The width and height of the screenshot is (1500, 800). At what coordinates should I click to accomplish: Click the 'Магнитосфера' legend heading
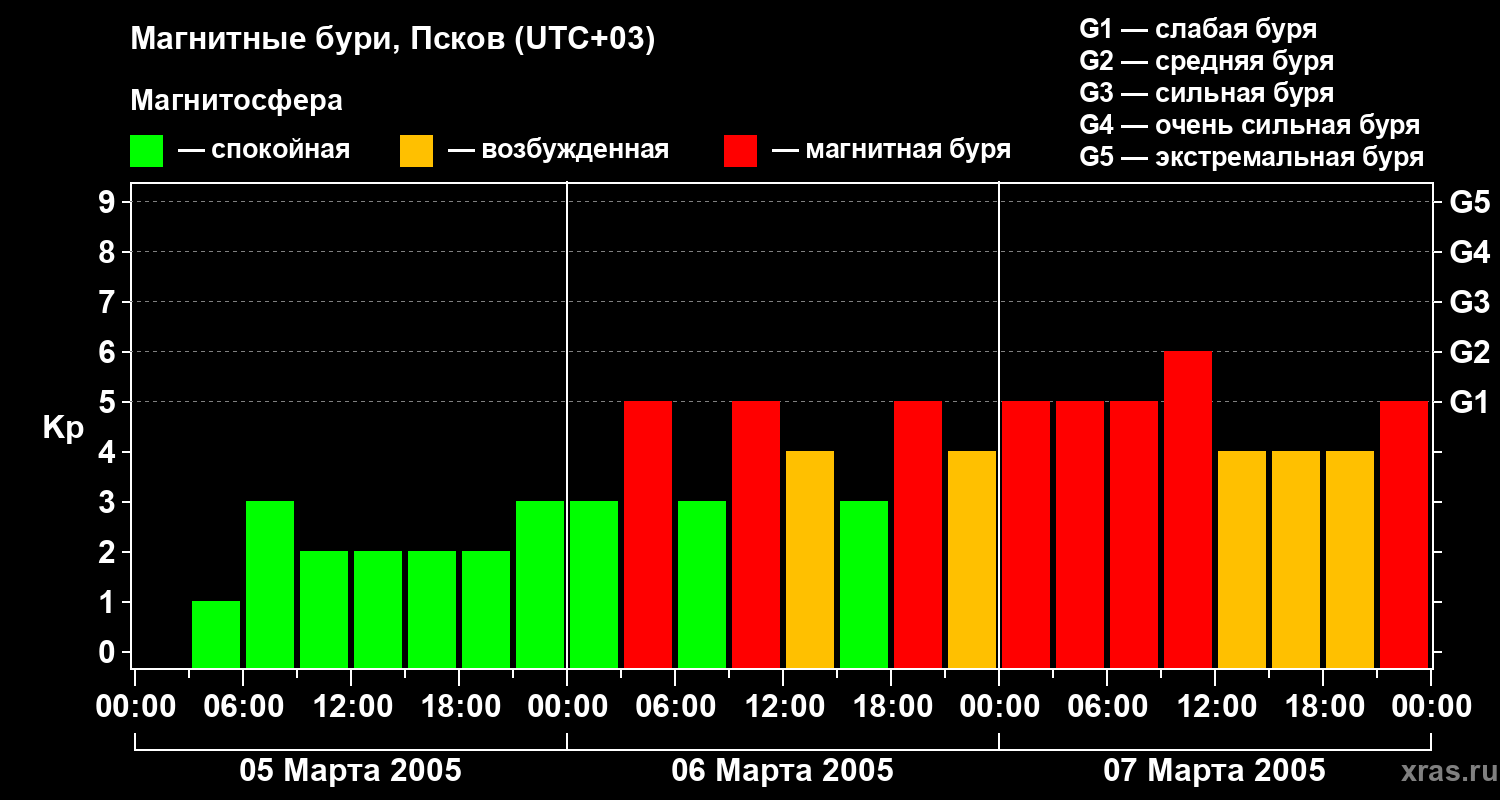pos(236,101)
